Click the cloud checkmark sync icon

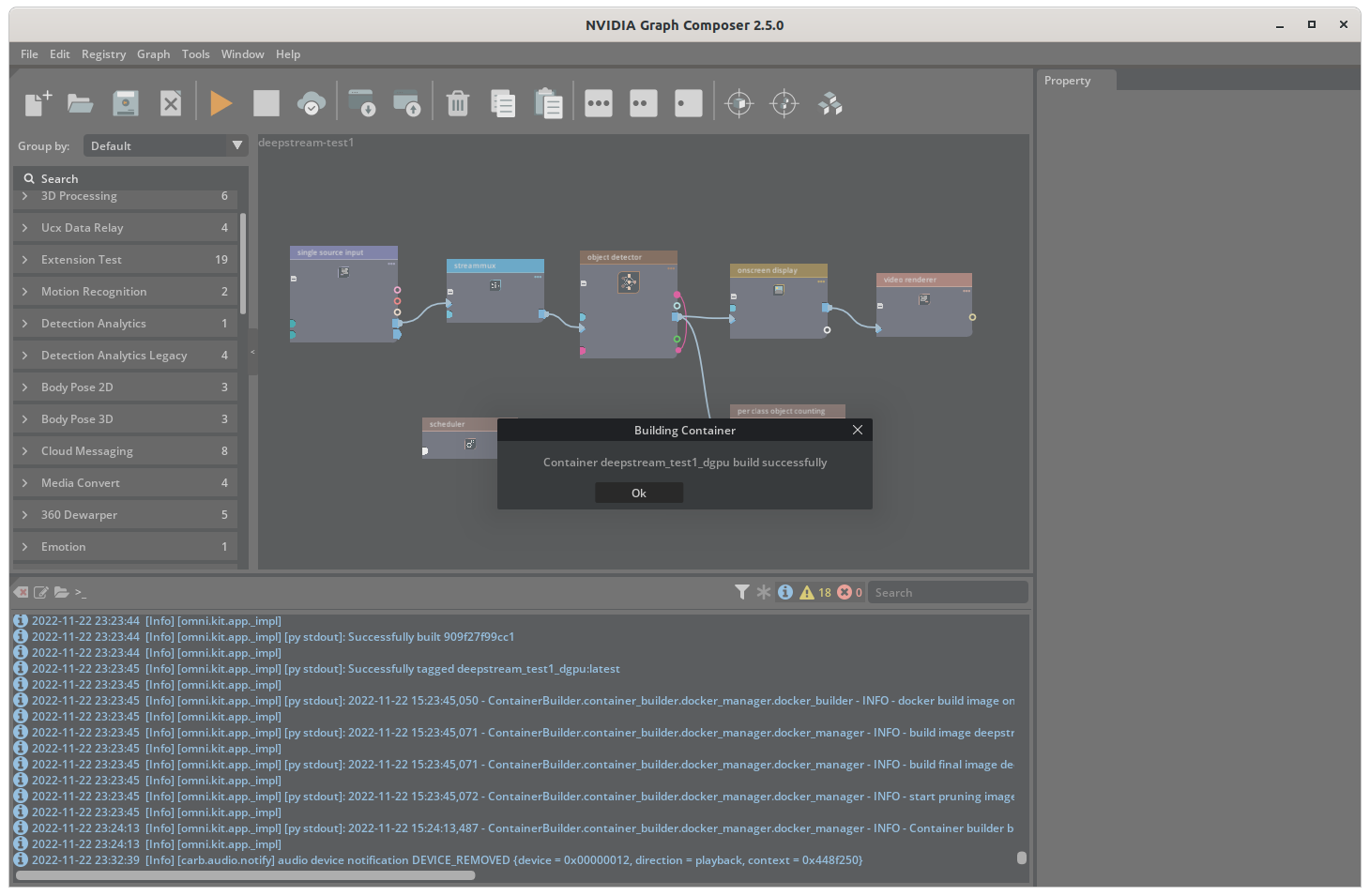(312, 103)
